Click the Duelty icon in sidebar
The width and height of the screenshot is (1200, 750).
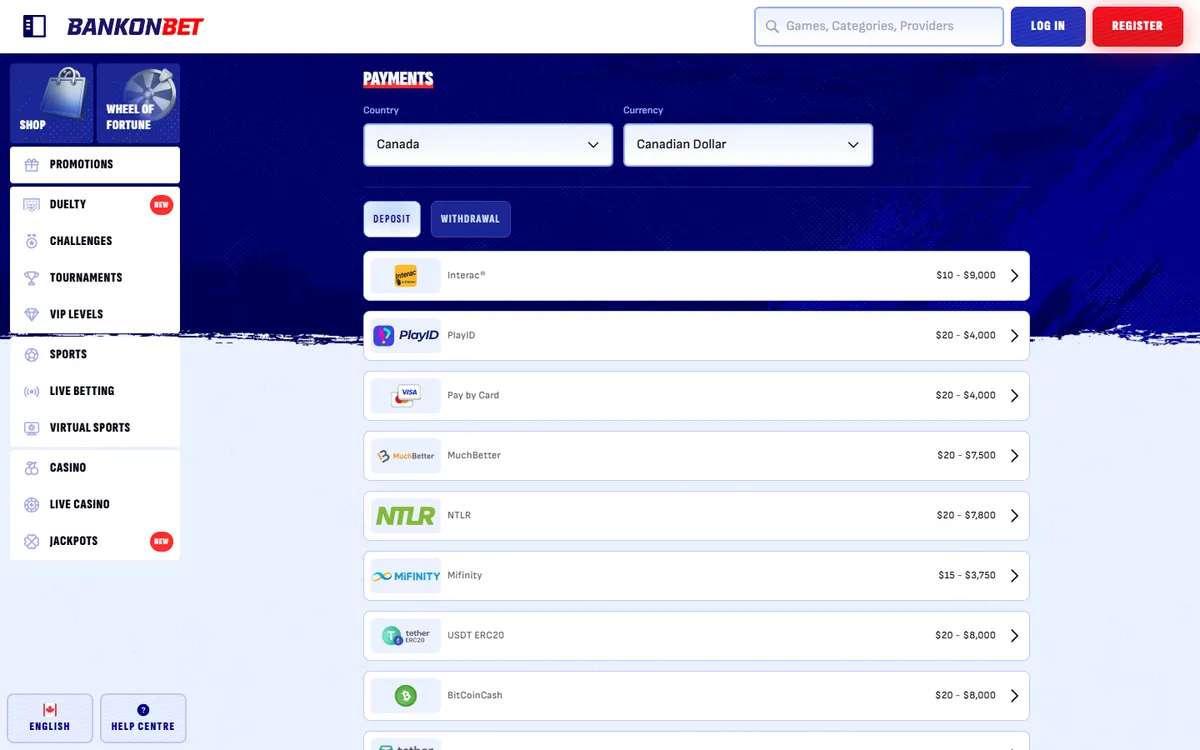(x=31, y=205)
